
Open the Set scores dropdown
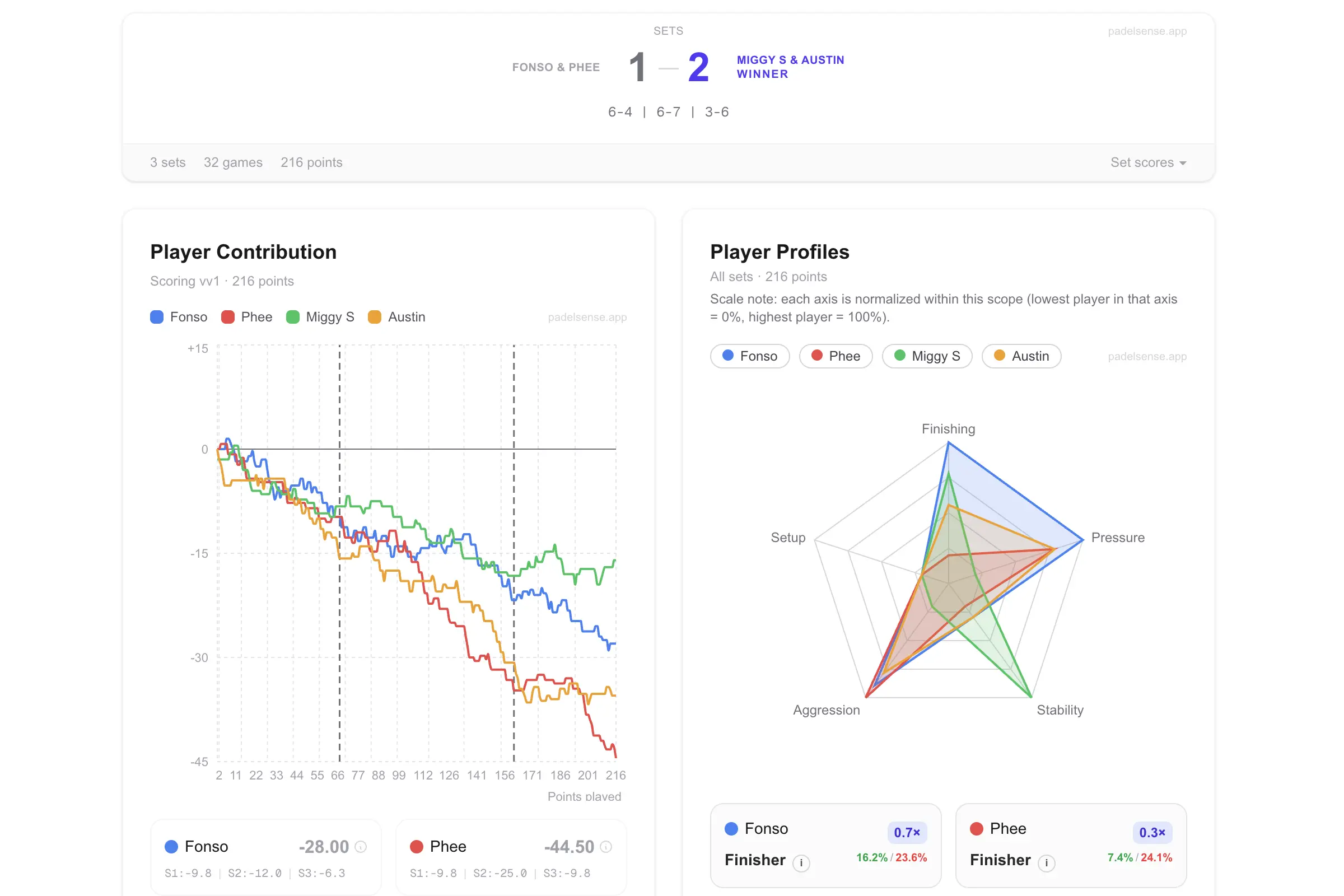(x=1149, y=163)
